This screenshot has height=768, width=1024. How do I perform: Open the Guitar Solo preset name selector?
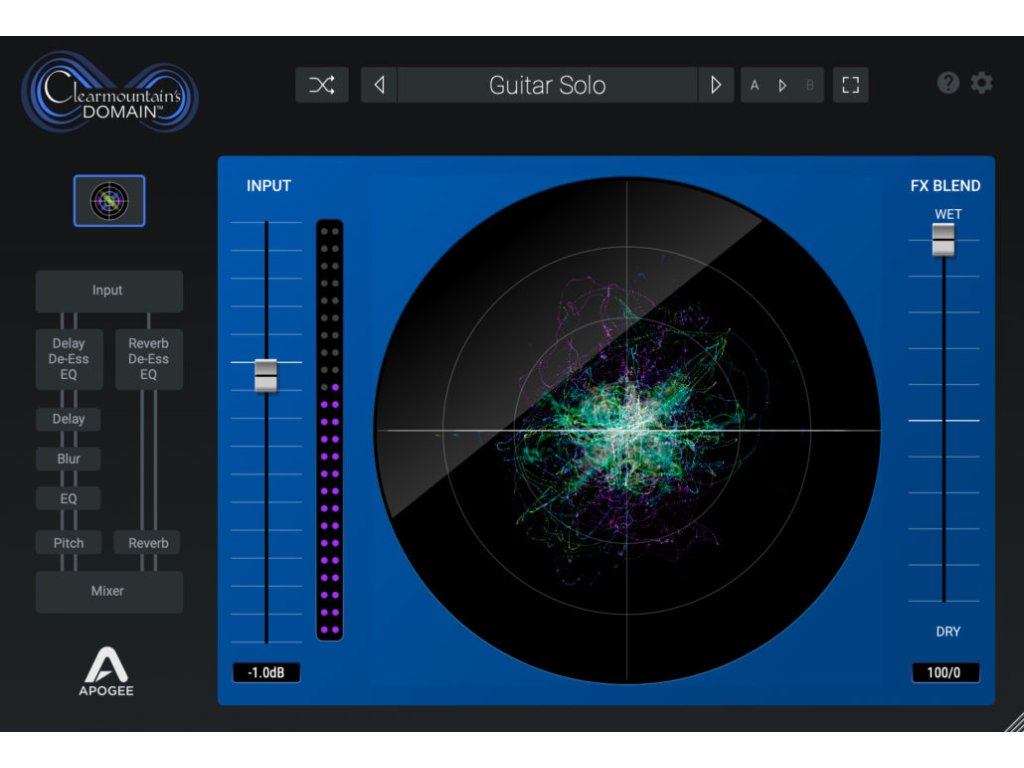point(547,85)
